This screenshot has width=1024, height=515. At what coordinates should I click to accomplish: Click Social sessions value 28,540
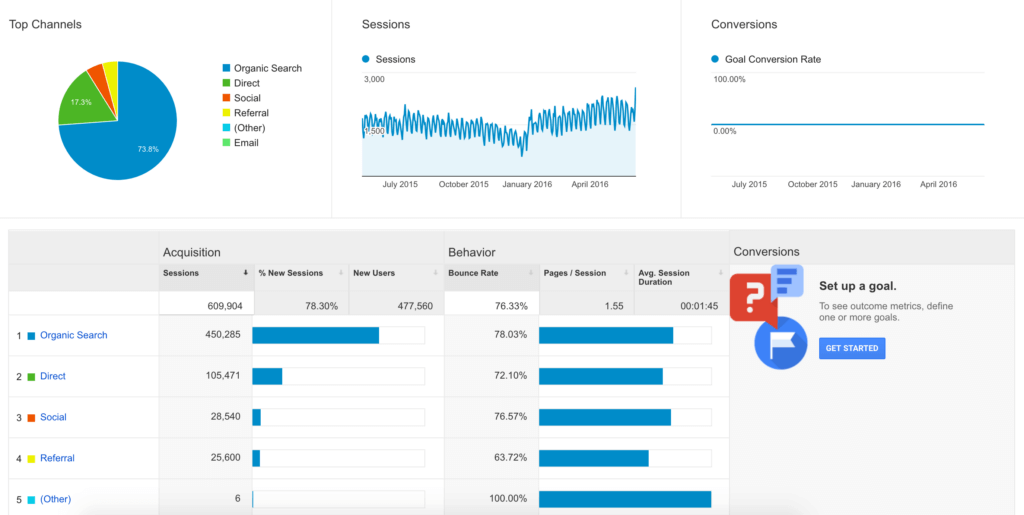pyautogui.click(x=225, y=417)
